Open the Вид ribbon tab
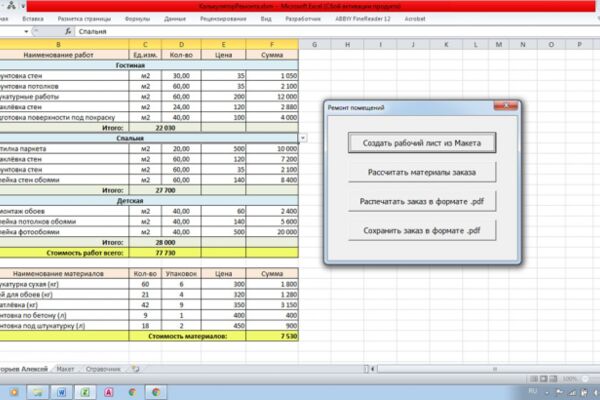The height and width of the screenshot is (400, 600). click(266, 19)
